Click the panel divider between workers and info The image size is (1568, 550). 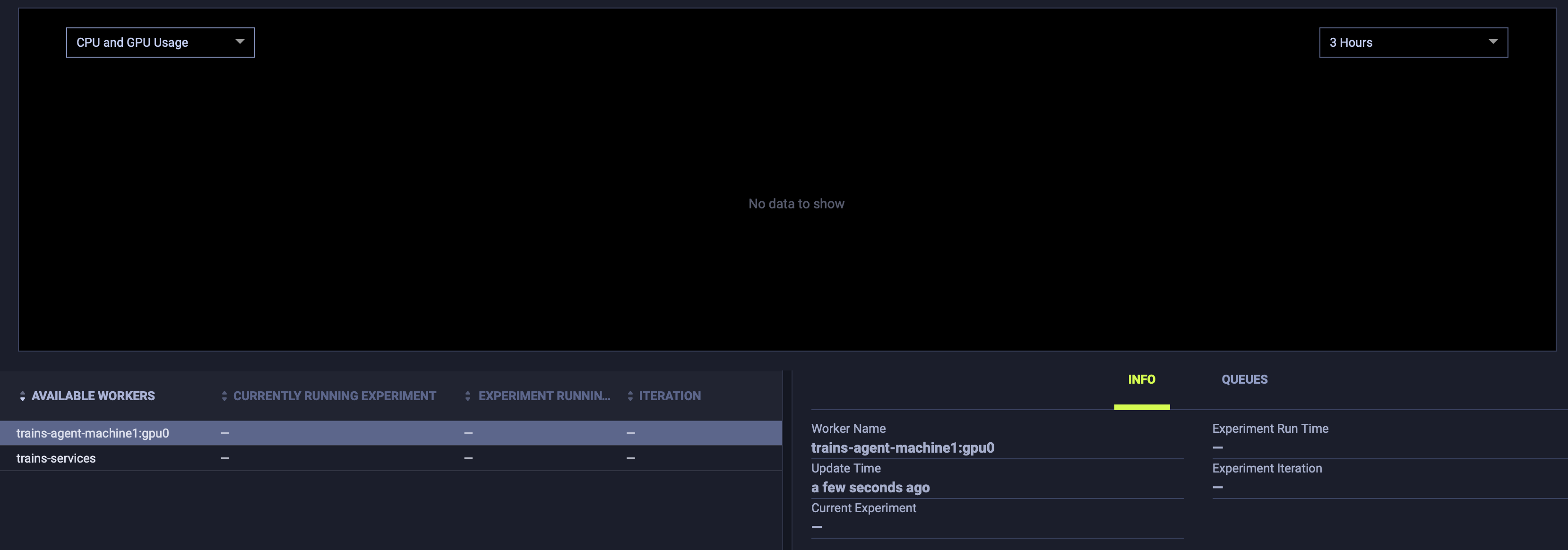point(787,460)
